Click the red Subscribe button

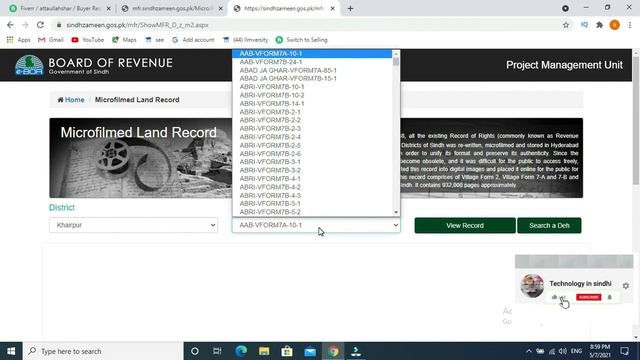pyautogui.click(x=589, y=297)
